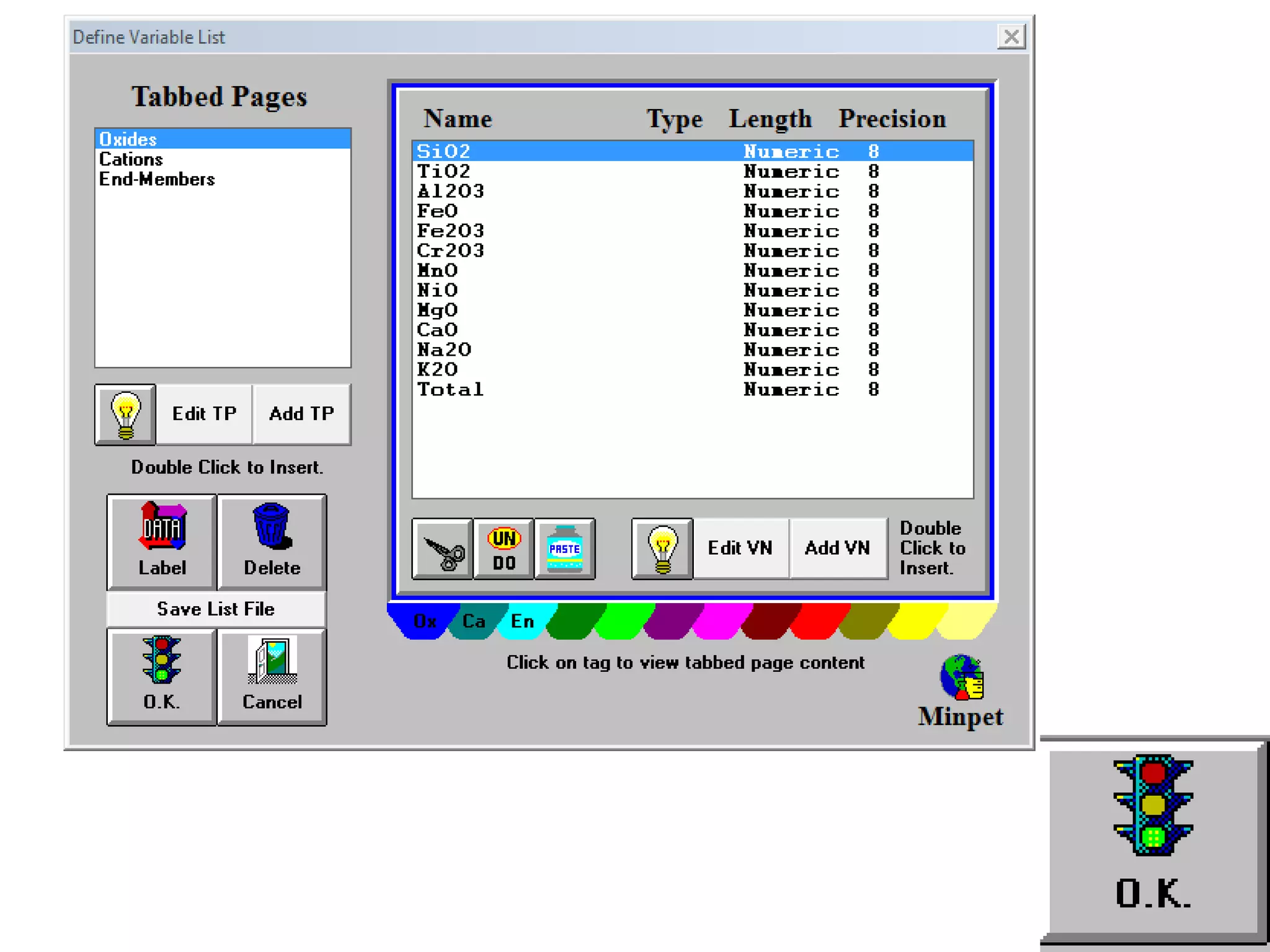Click the Label data icon button
This screenshot has width=1270, height=952.
click(162, 541)
